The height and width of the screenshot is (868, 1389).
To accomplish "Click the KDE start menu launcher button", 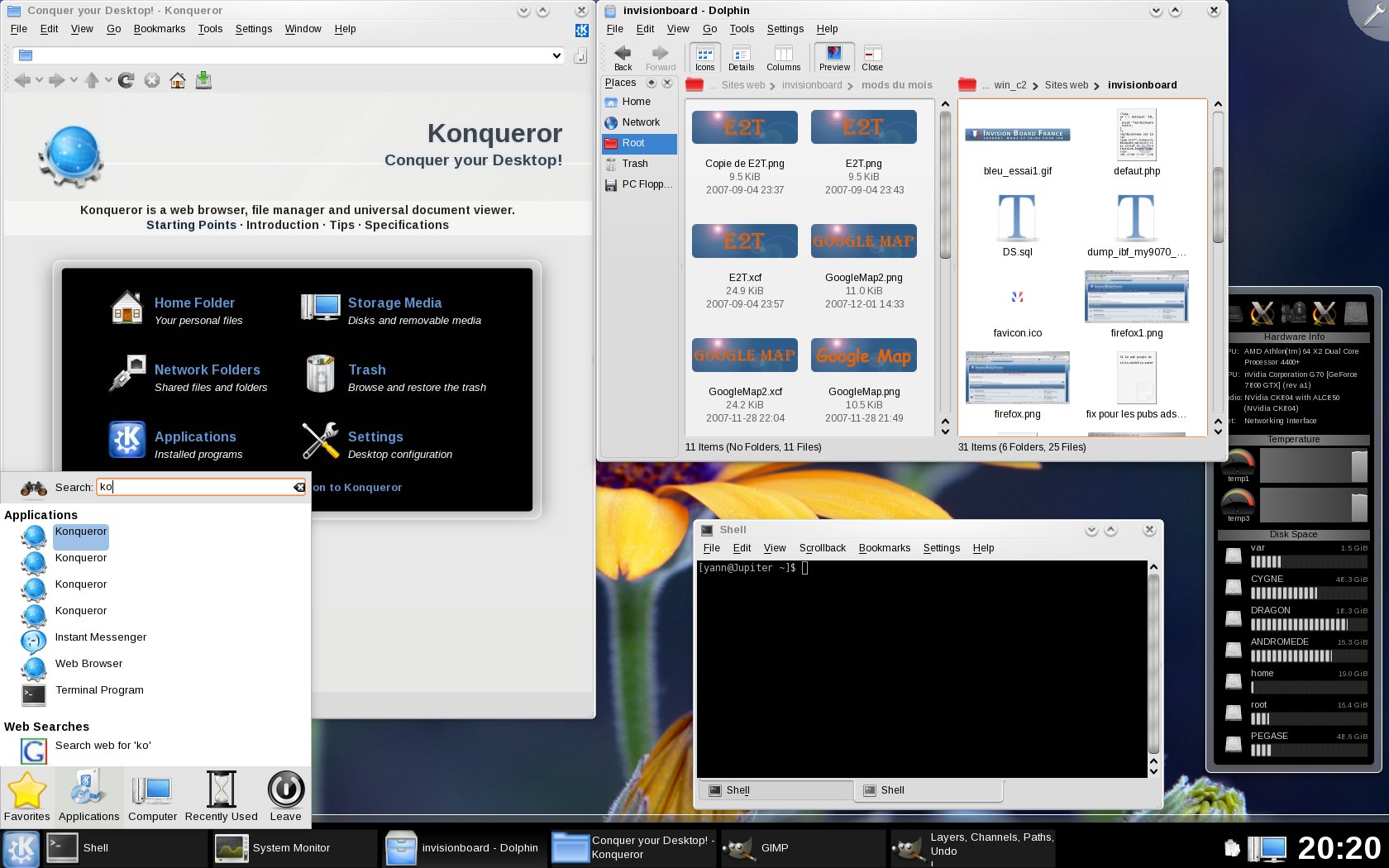I will point(21,848).
